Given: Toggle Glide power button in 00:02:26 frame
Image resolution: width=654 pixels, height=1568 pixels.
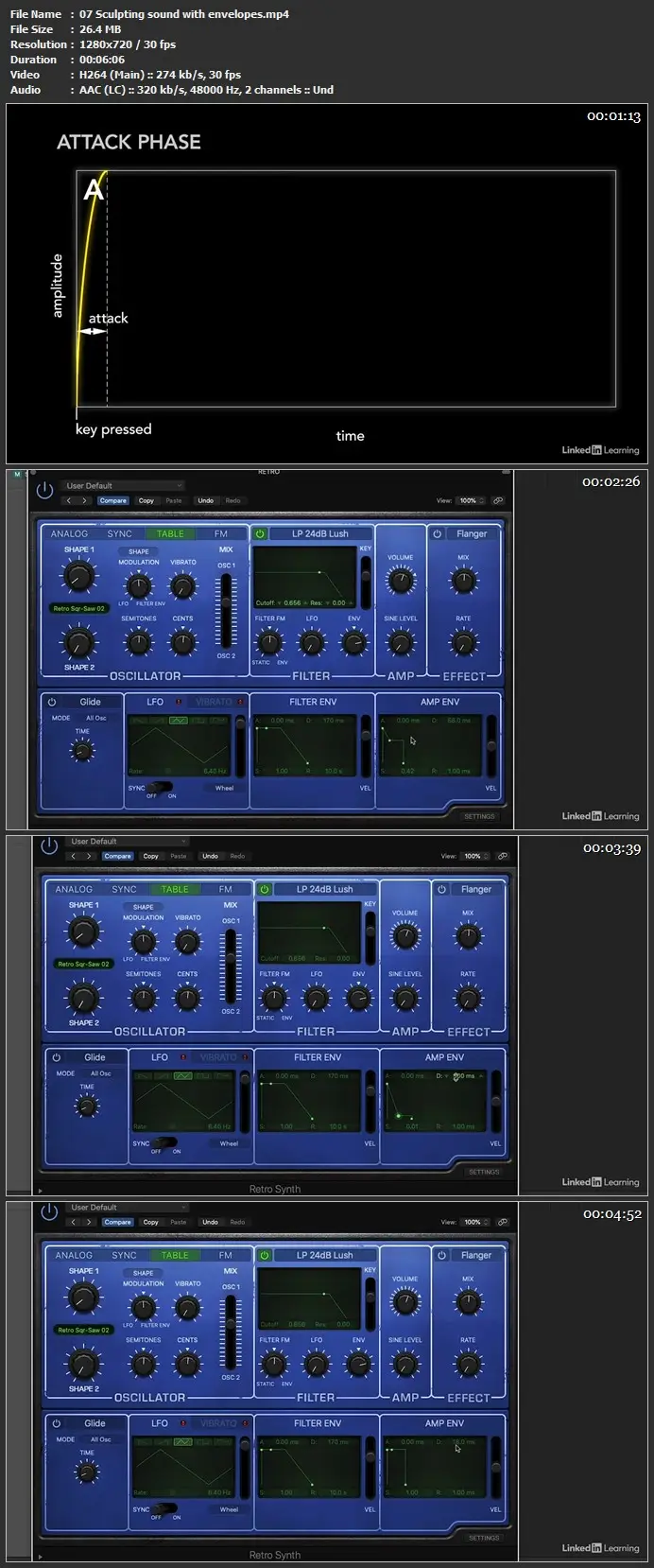Looking at the screenshot, I should click(x=52, y=702).
